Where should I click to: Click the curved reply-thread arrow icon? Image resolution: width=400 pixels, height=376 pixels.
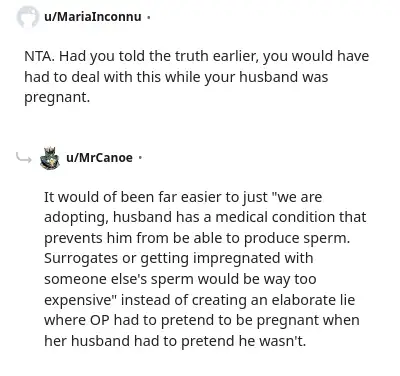[24, 157]
